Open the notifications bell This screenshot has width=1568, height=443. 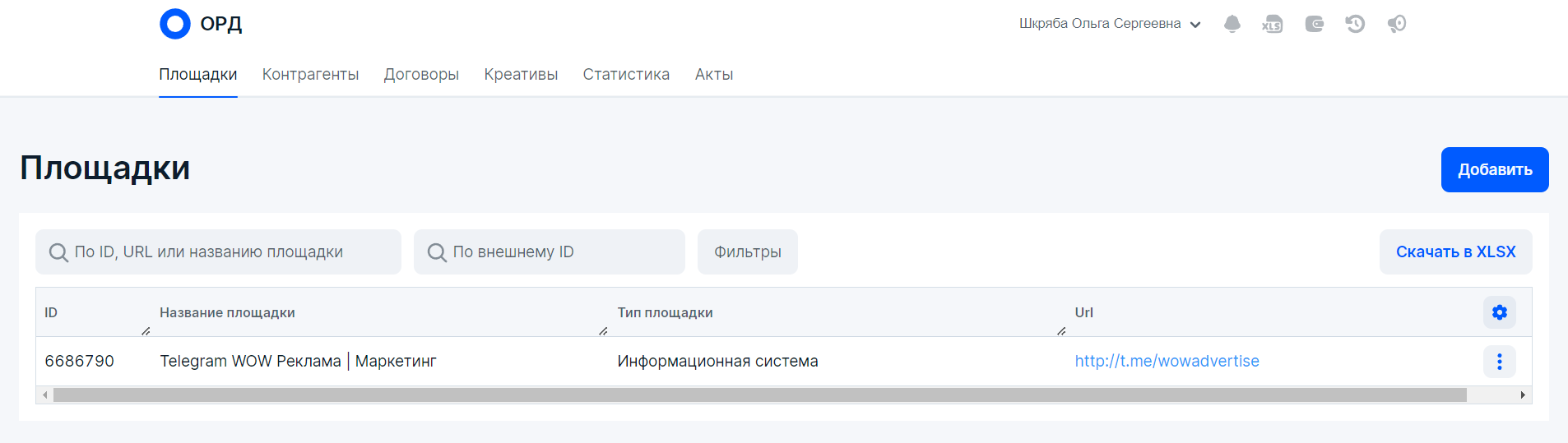[1232, 24]
